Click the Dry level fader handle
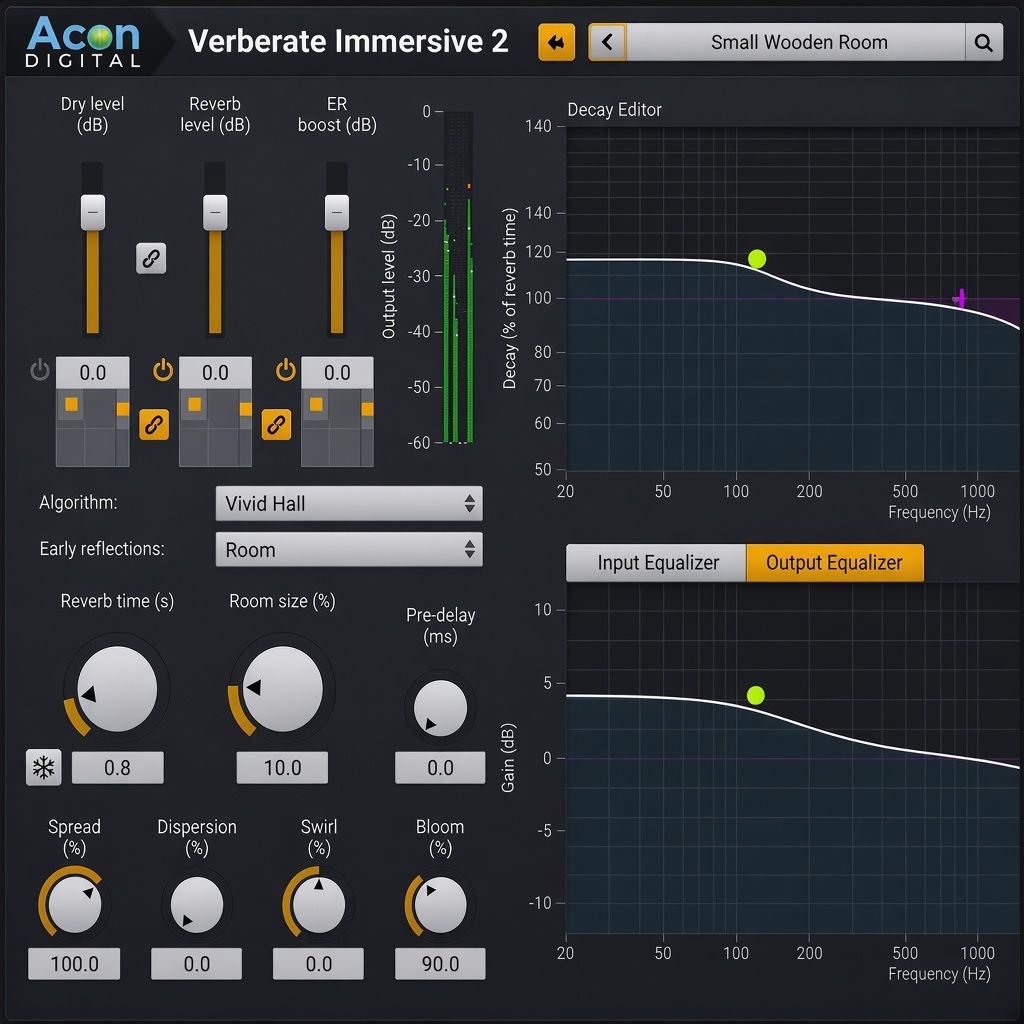The width and height of the screenshot is (1024, 1024). (93, 212)
